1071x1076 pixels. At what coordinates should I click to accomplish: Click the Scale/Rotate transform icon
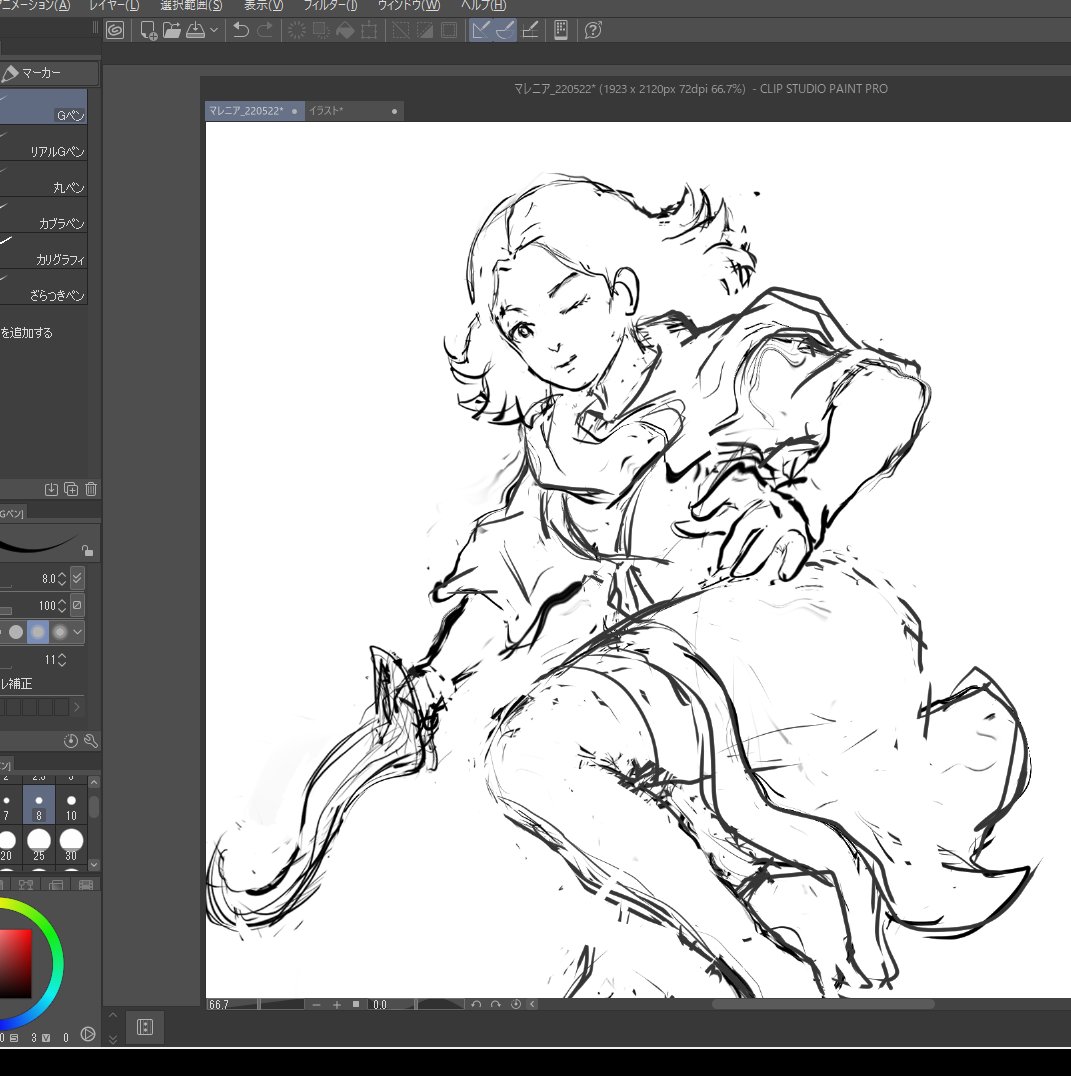click(x=369, y=30)
